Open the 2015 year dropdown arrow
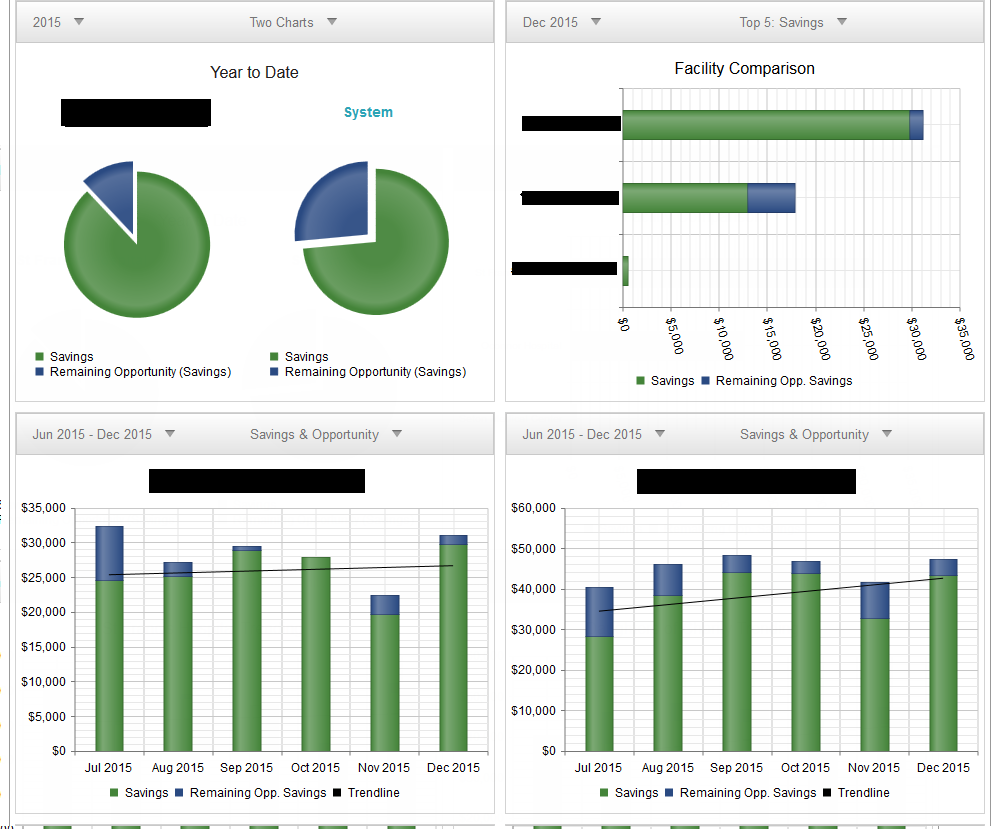This screenshot has width=992, height=829. tap(79, 22)
